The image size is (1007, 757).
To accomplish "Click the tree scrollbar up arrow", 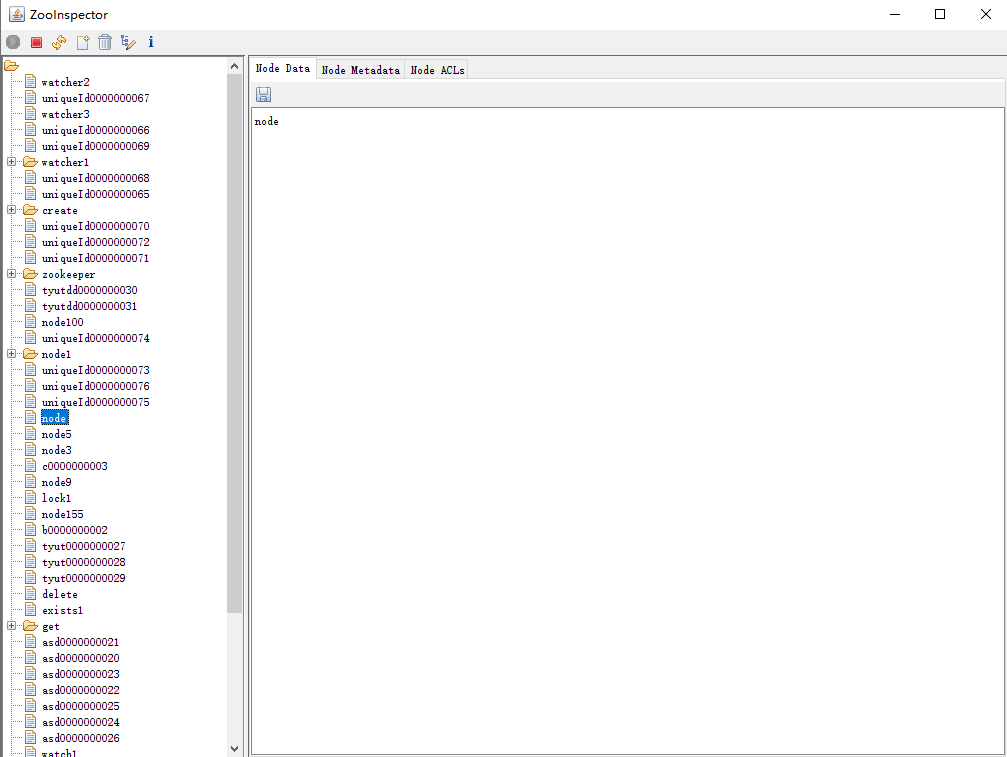I will (234, 66).
